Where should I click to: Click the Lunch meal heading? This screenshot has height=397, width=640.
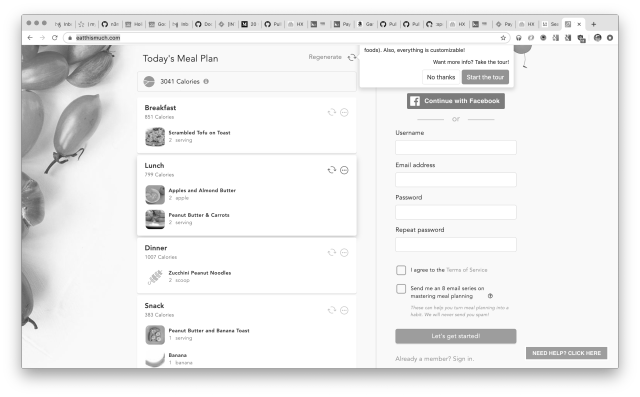click(154, 165)
